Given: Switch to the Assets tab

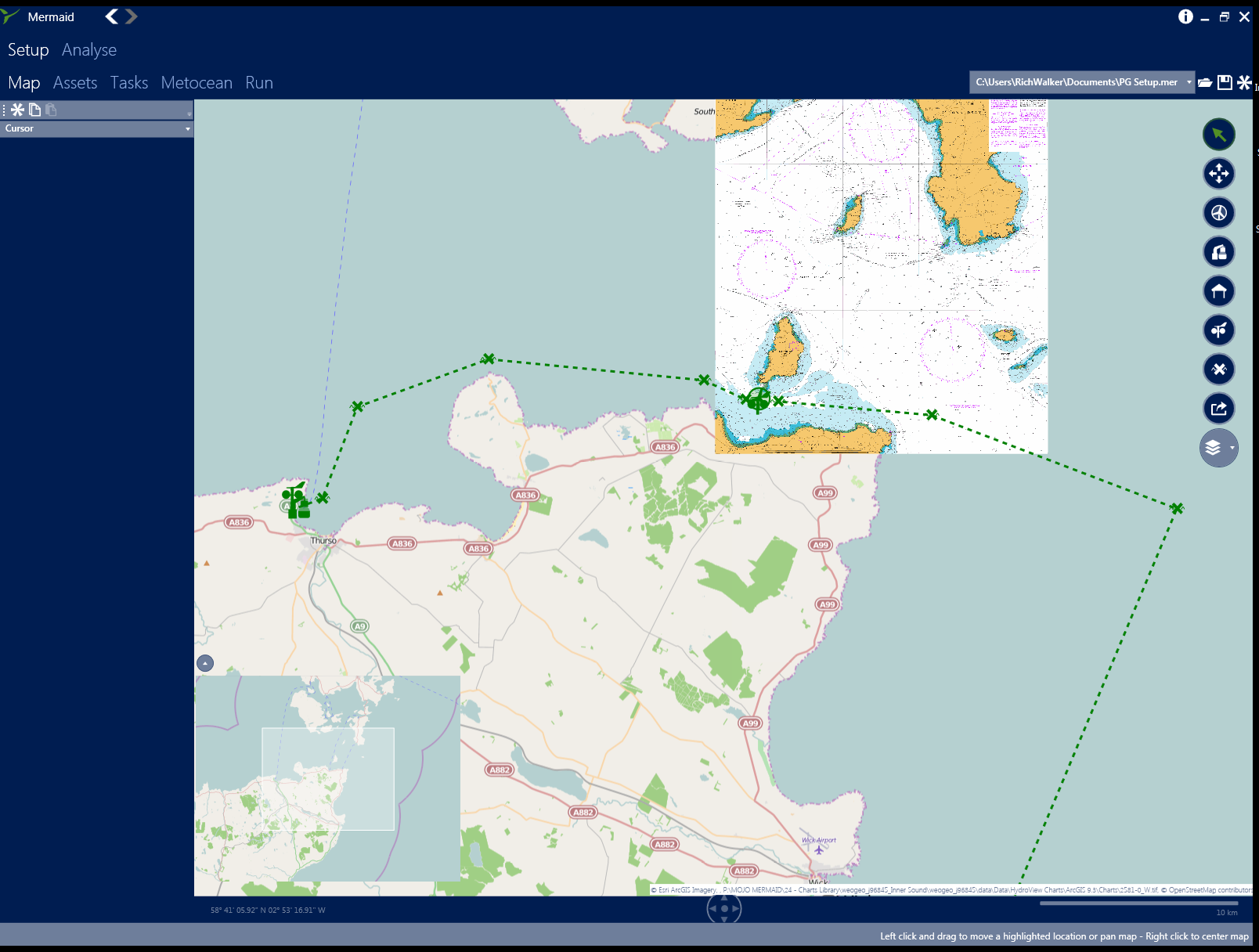Looking at the screenshot, I should click(75, 83).
